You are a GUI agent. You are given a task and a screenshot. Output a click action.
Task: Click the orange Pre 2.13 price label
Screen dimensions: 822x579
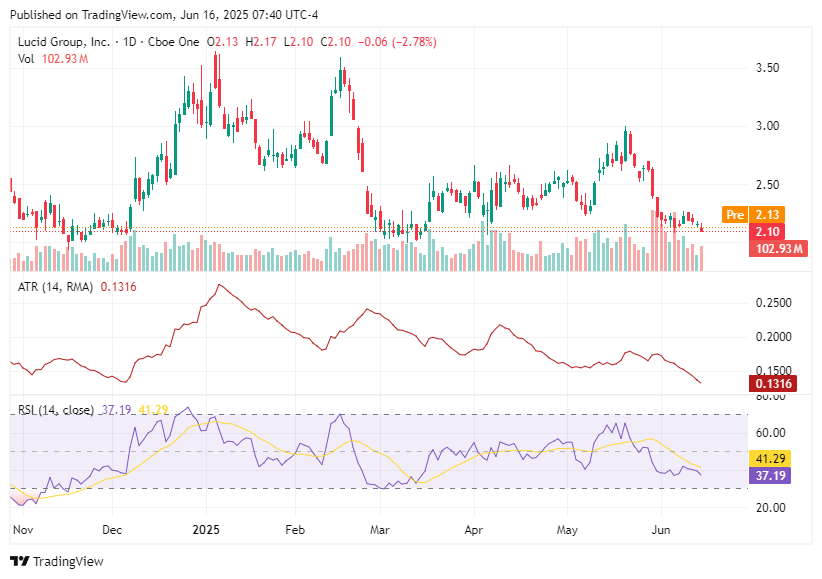753,215
